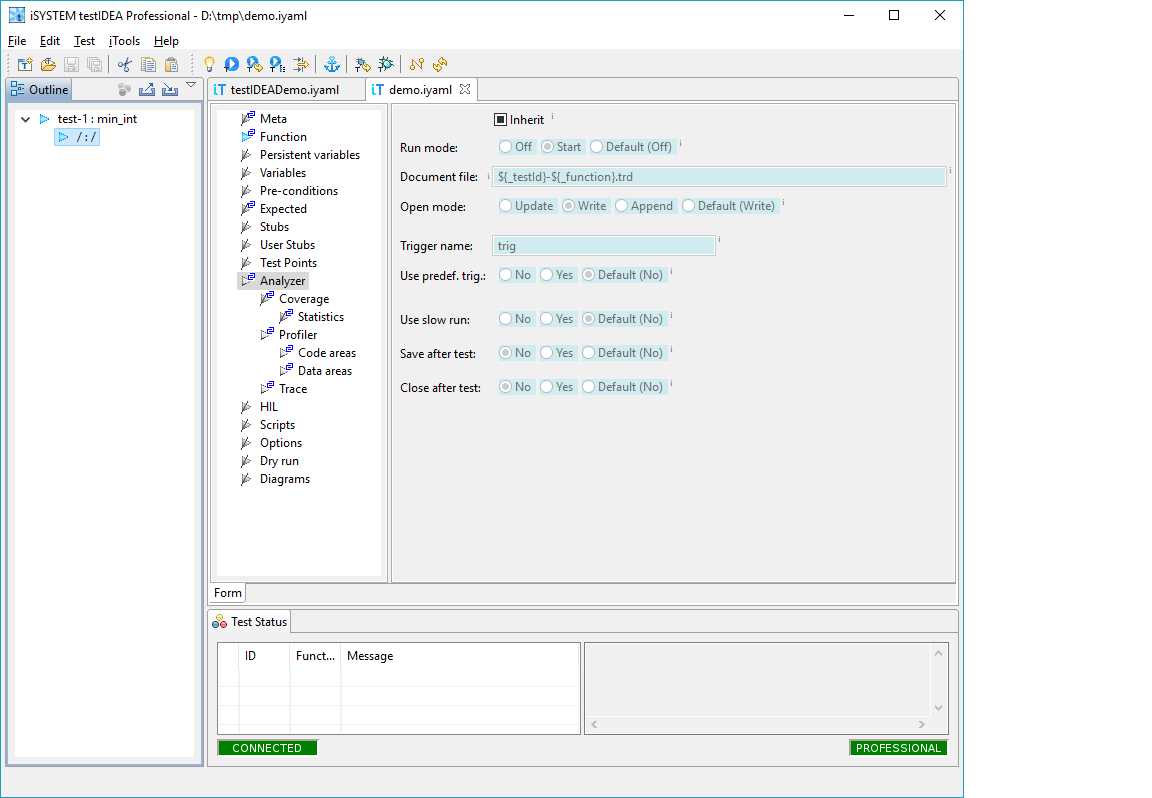Click the Trigger name input field

(603, 246)
